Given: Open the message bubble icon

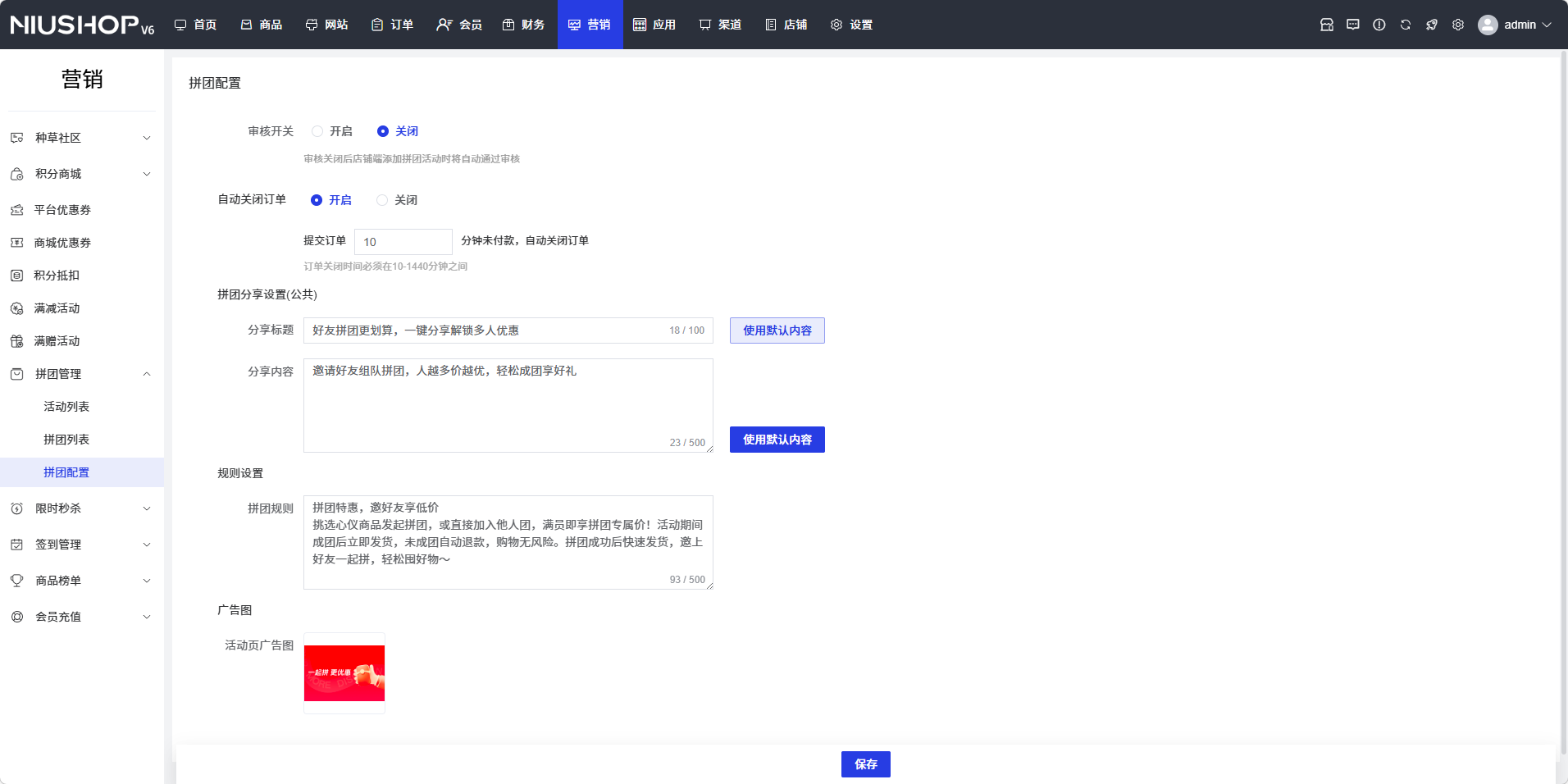Looking at the screenshot, I should [x=1352, y=25].
